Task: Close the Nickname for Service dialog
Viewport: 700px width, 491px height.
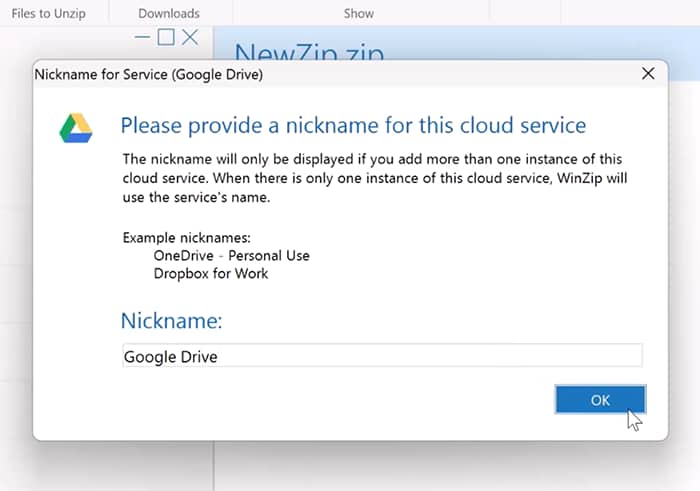Action: (648, 73)
